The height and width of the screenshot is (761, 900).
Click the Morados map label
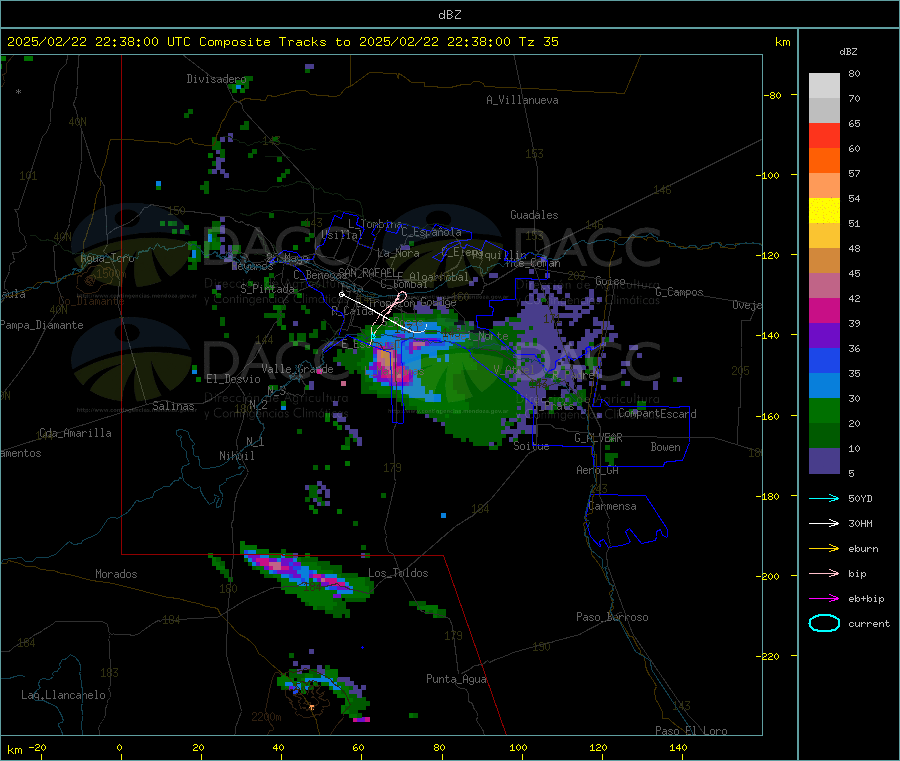click(116, 574)
